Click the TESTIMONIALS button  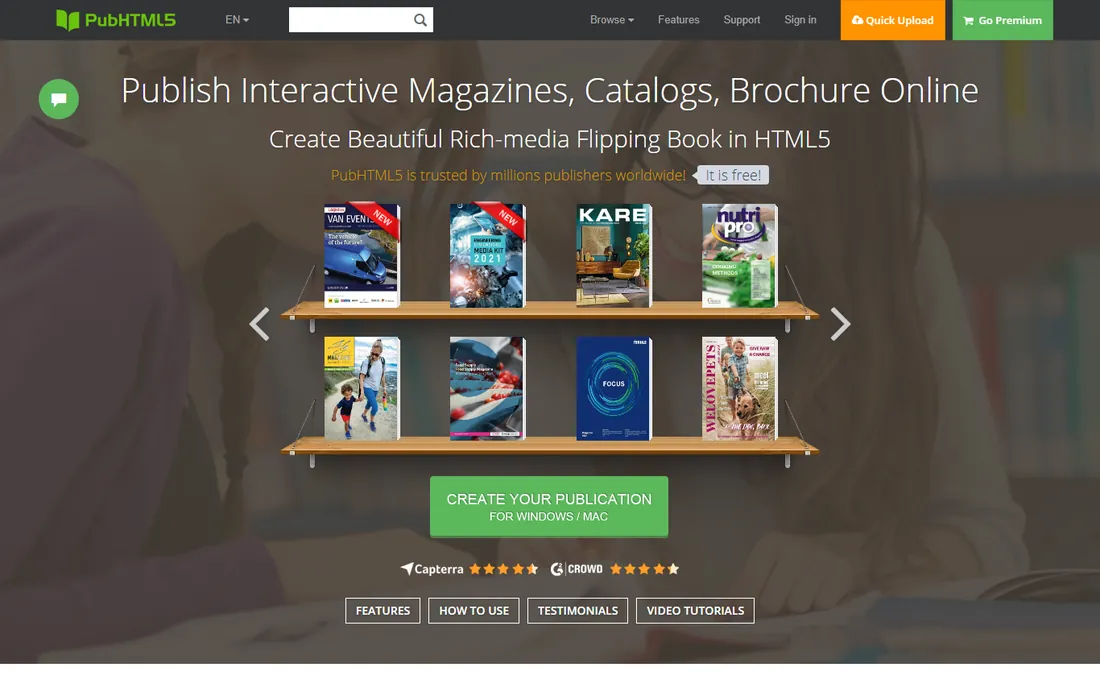click(577, 611)
